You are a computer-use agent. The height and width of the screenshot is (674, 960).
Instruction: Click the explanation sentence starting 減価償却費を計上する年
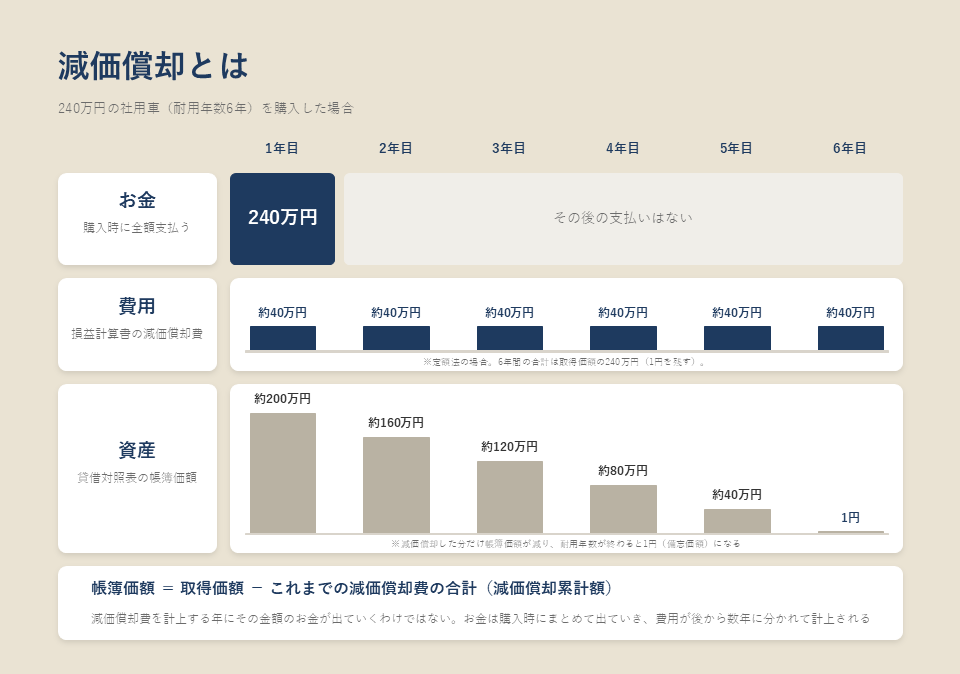click(x=481, y=618)
